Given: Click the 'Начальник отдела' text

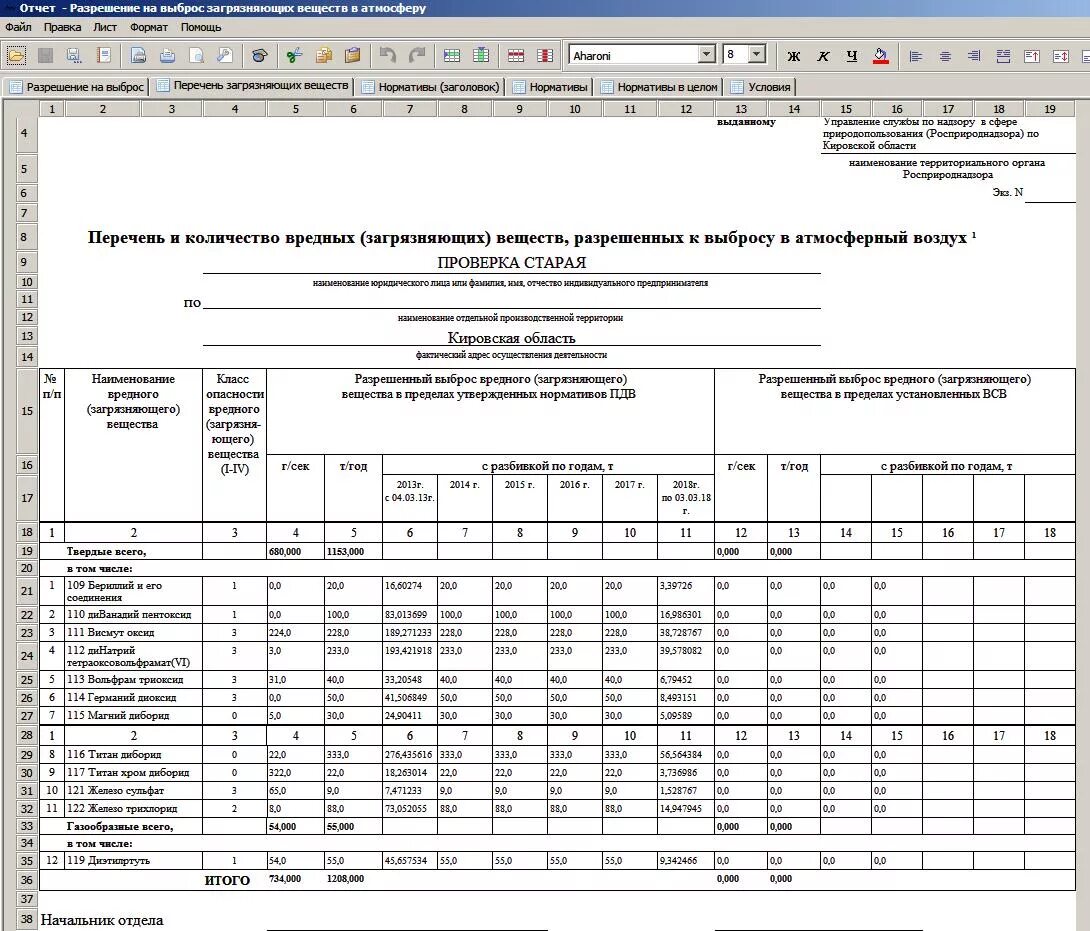Looking at the screenshot, I should click(x=102, y=920).
